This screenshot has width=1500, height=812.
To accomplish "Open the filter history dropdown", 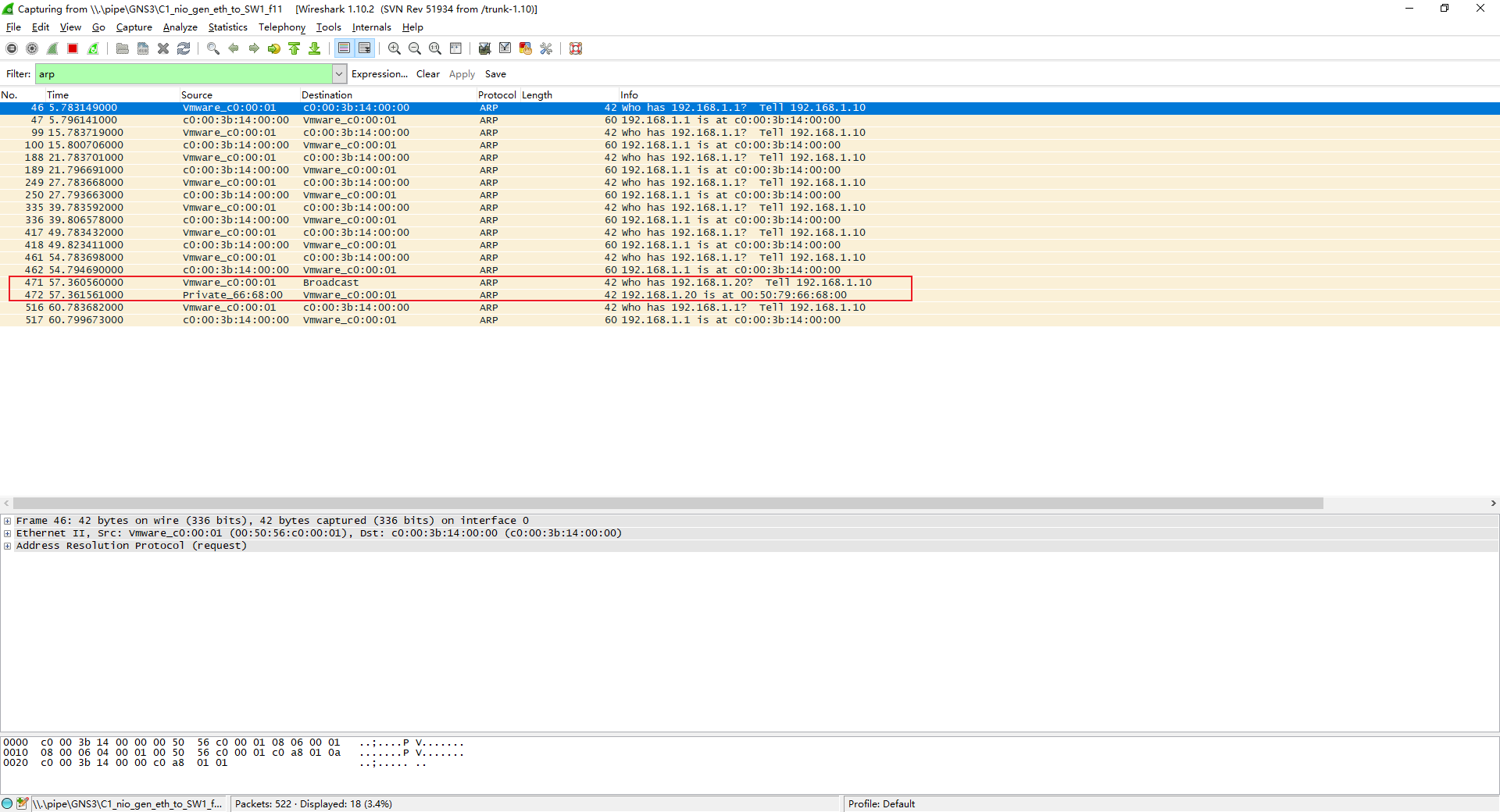I will 339,74.
